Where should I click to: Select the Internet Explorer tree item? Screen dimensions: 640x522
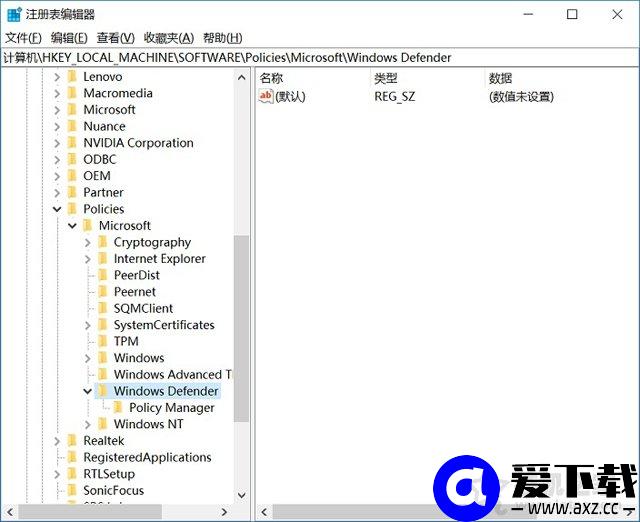(x=160, y=259)
